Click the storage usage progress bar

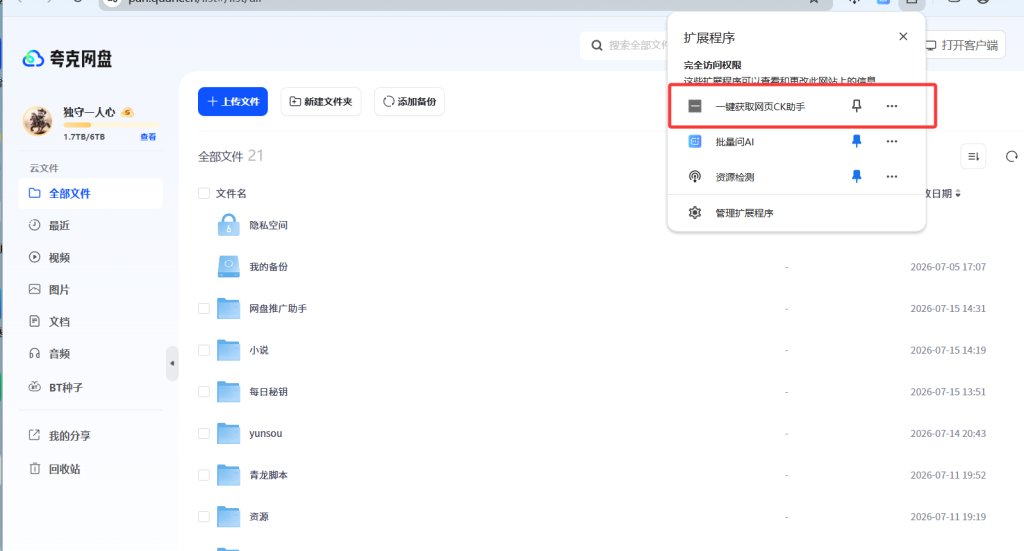pyautogui.click(x=110, y=125)
